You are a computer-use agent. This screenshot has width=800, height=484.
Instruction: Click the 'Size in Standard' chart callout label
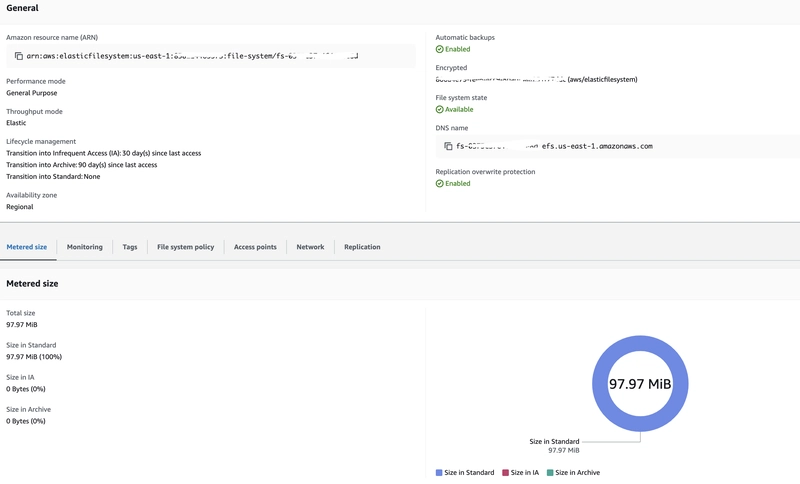click(554, 442)
